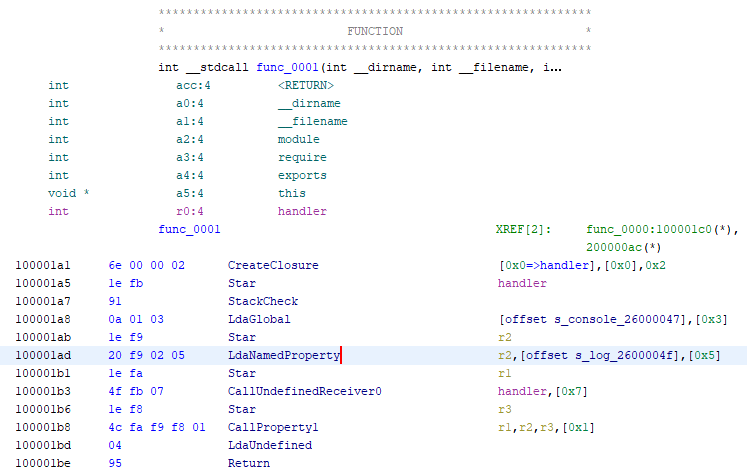Click the r1 operand of Star at 100001b1
The height and width of the screenshot is (471, 747).
[x=505, y=373]
